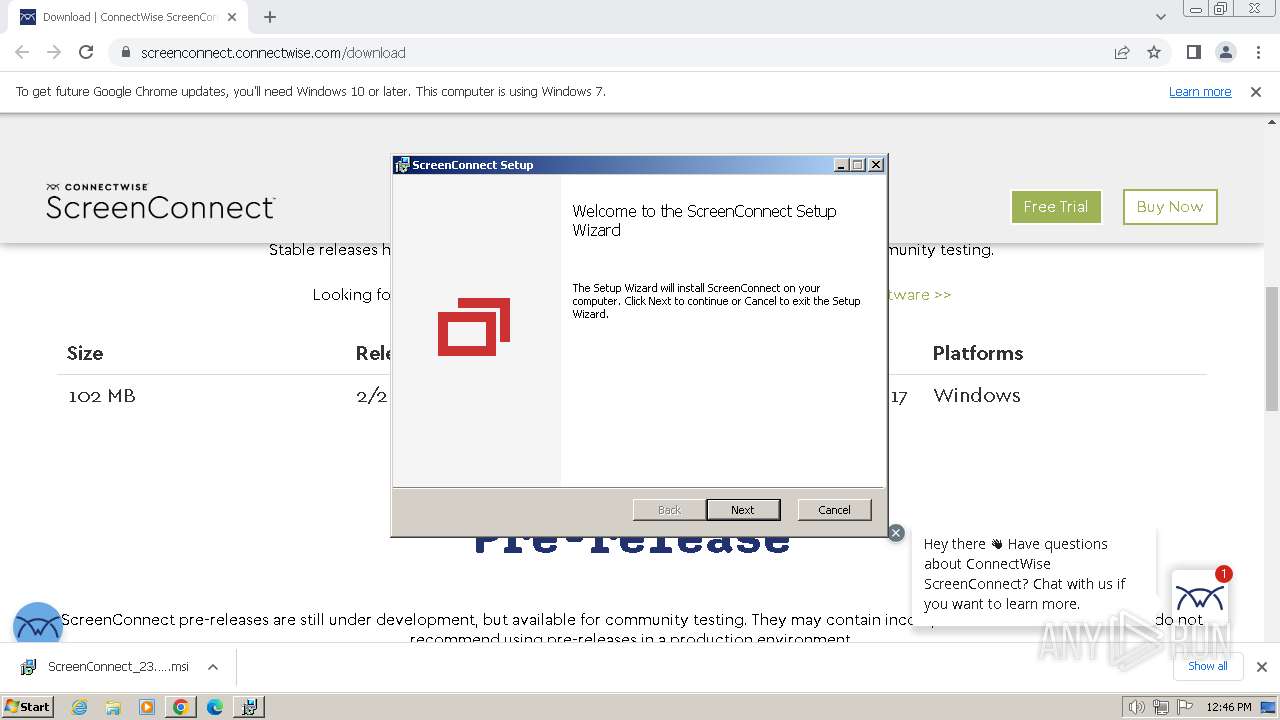The image size is (1280, 720).
Task: Click the ConnectWise ScreenConnect logo
Action: [x=160, y=201]
